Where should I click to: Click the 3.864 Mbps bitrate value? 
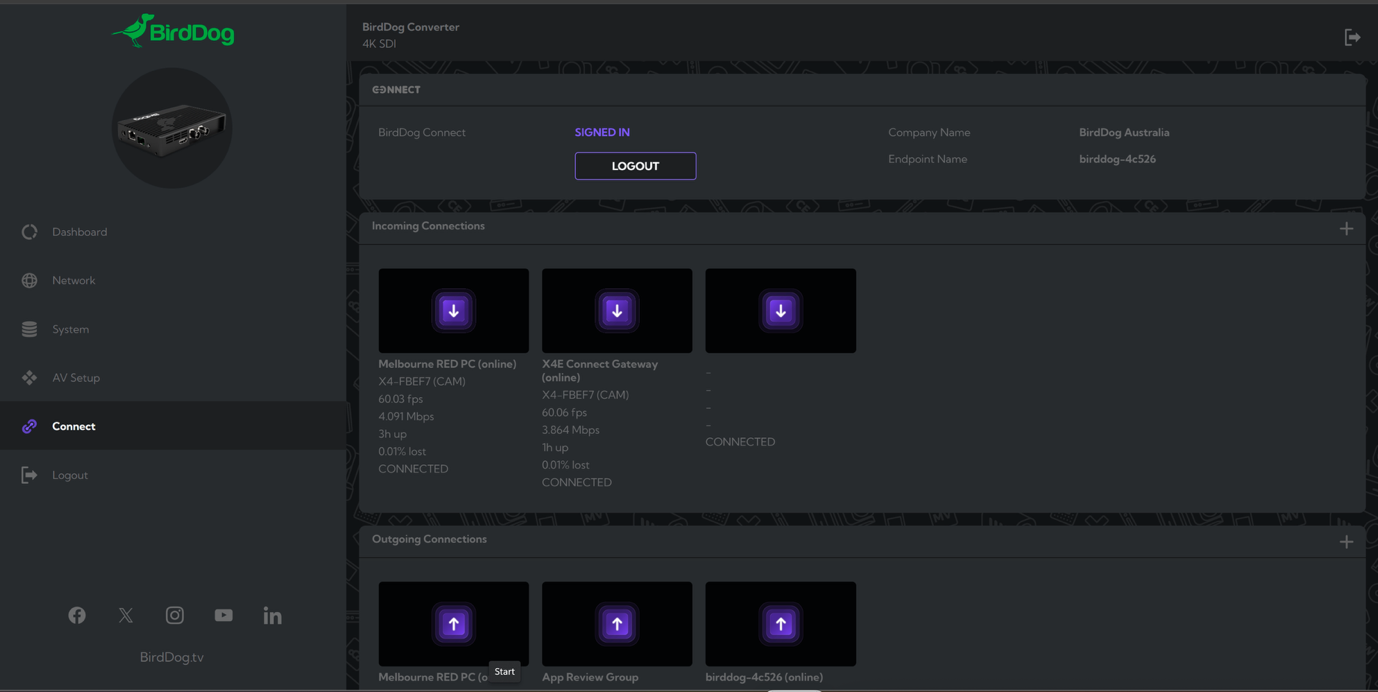click(571, 430)
